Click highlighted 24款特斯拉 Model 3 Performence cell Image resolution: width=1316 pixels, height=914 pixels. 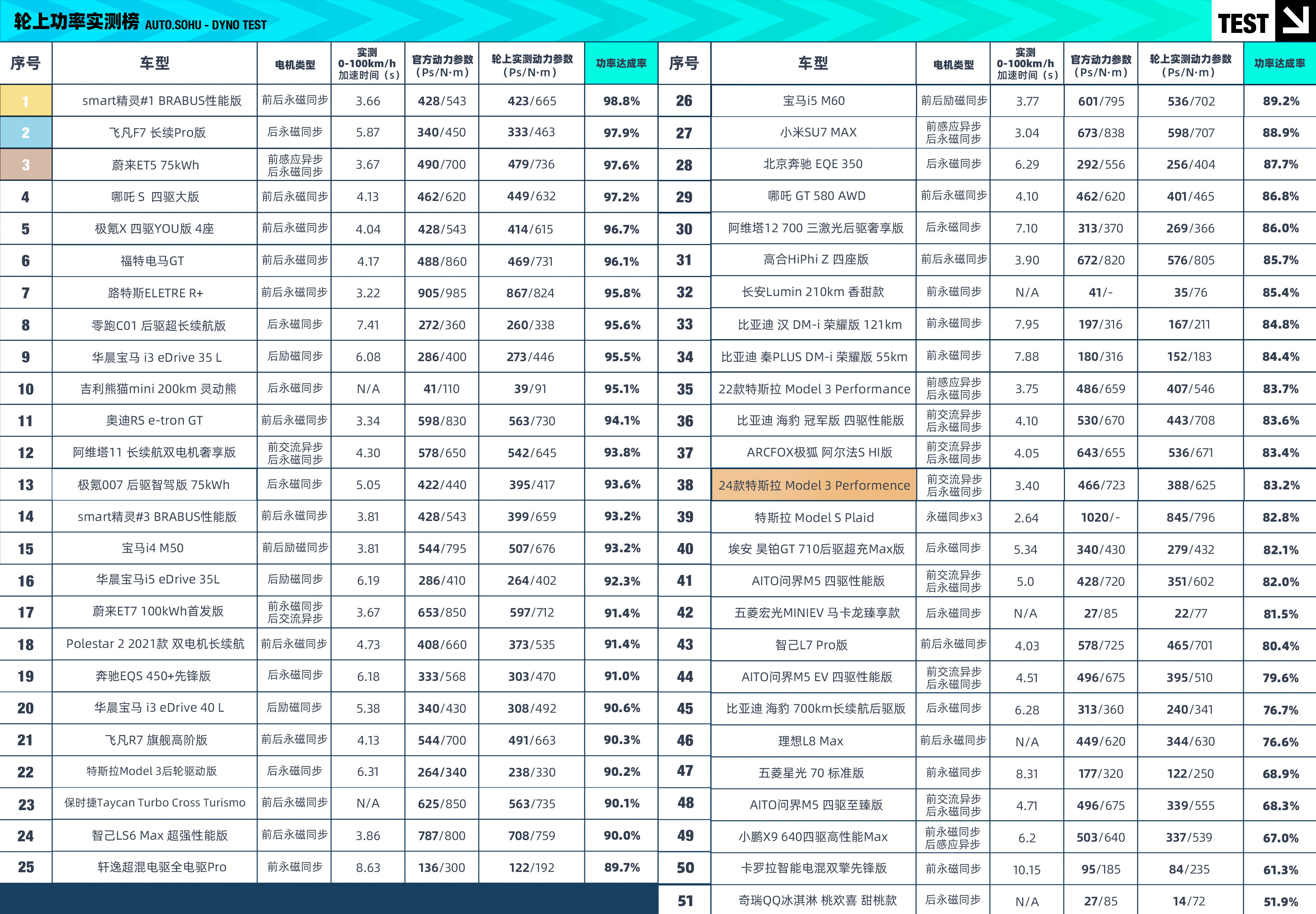[x=814, y=485]
